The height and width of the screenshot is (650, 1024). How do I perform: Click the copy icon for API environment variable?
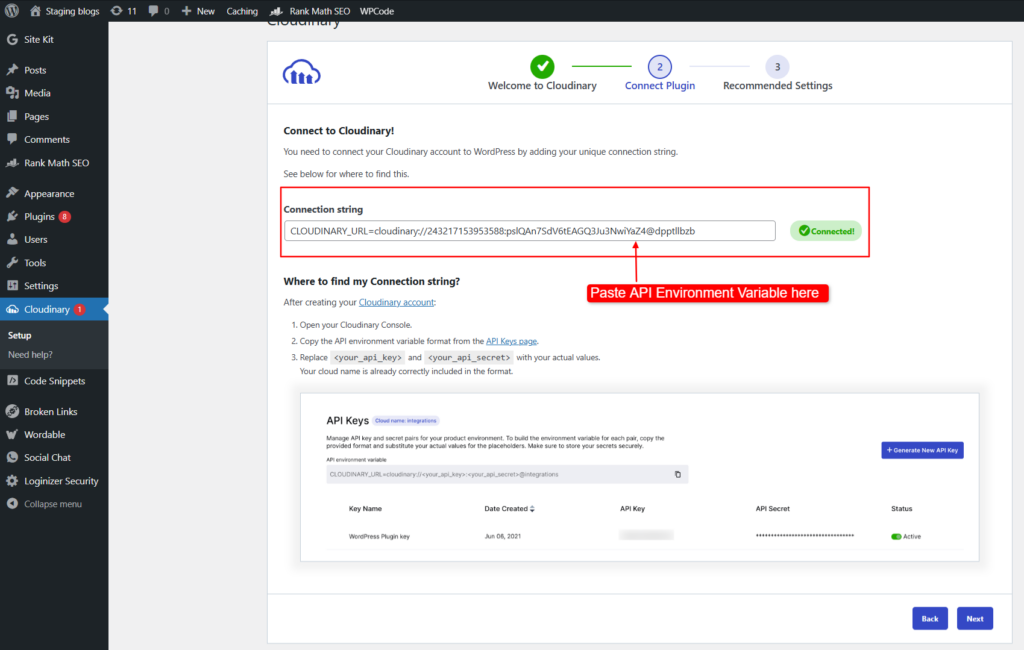(678, 474)
